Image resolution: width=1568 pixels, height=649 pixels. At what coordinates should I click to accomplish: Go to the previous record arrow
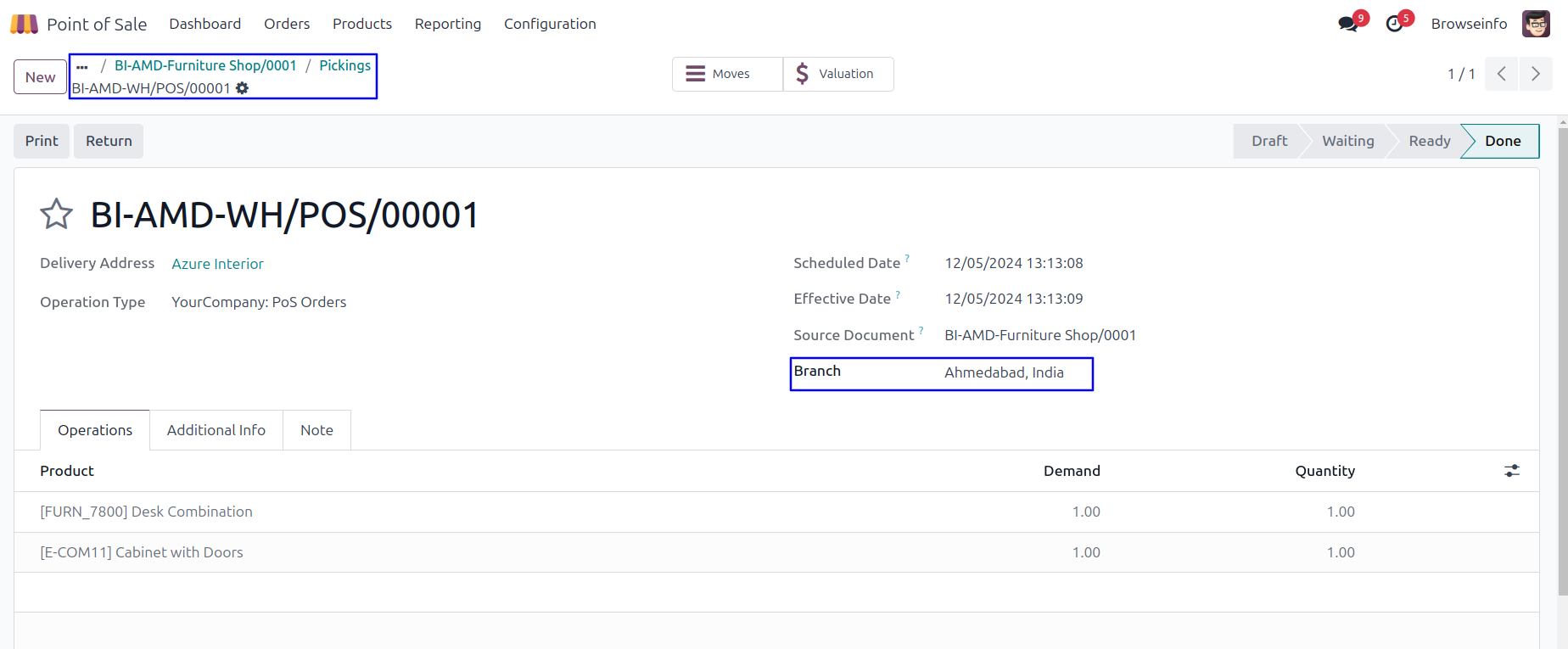(1502, 74)
